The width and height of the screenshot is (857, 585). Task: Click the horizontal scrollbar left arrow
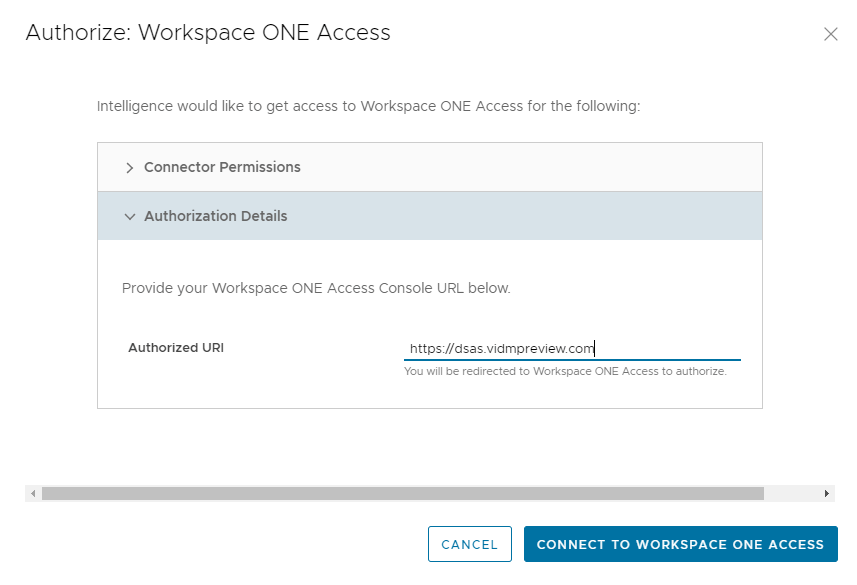tap(33, 494)
